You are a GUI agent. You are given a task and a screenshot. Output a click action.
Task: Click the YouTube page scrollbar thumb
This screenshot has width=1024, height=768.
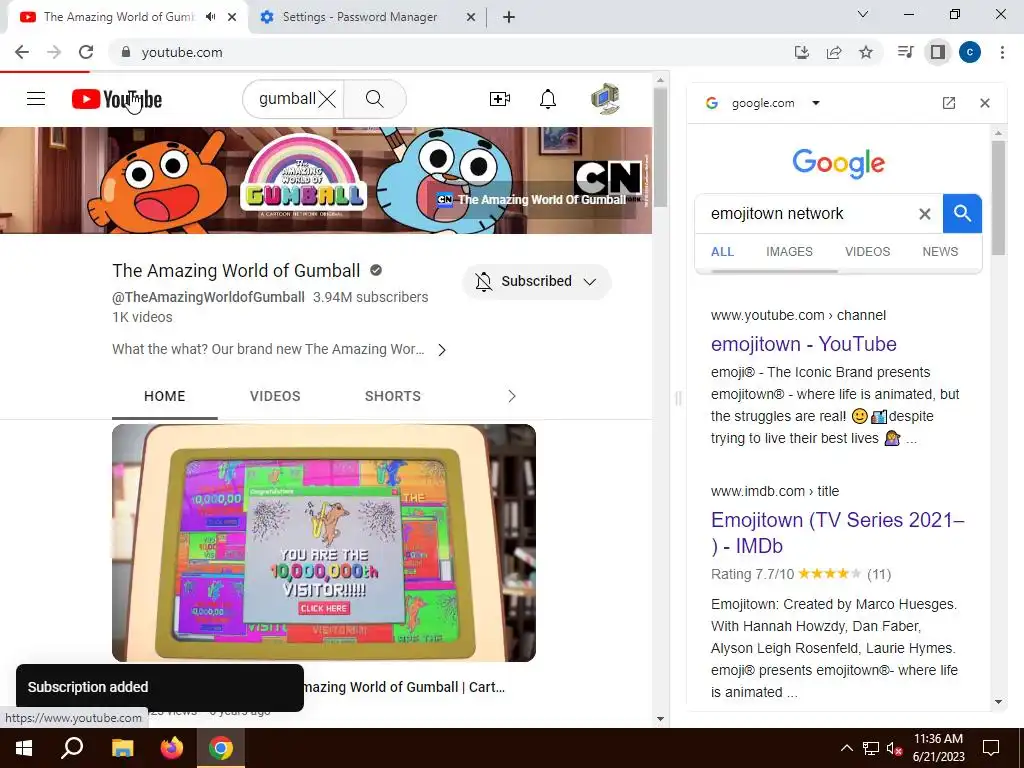660,147
